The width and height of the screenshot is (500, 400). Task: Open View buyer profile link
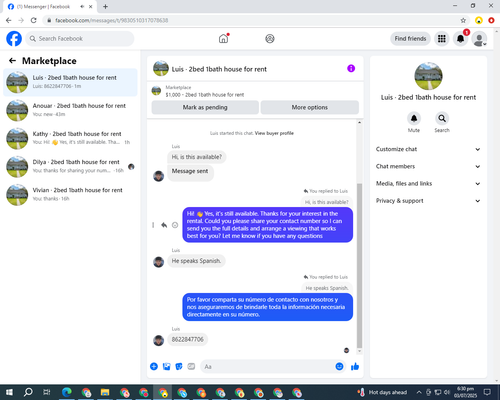pos(274,133)
